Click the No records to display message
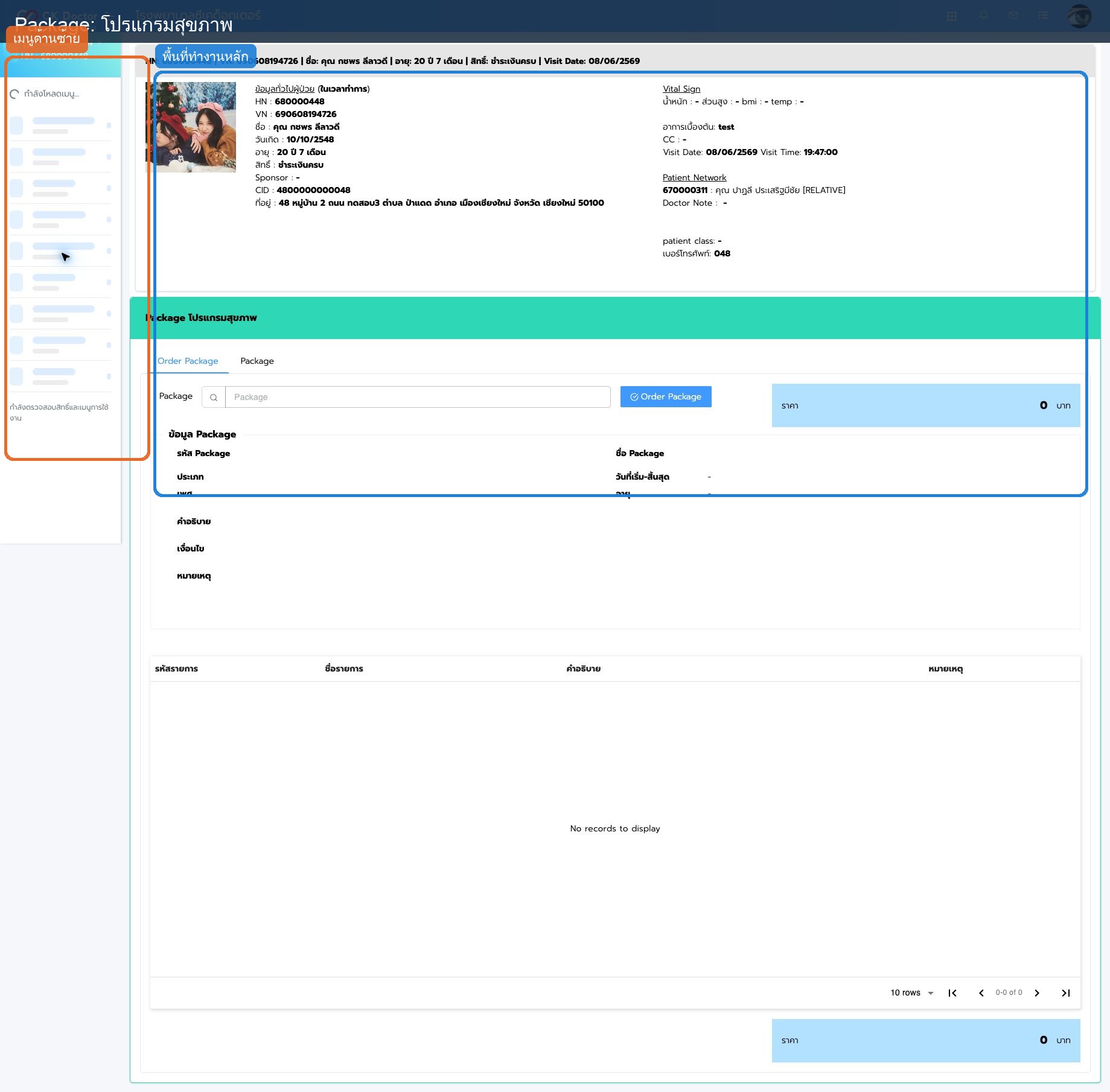 (615, 828)
